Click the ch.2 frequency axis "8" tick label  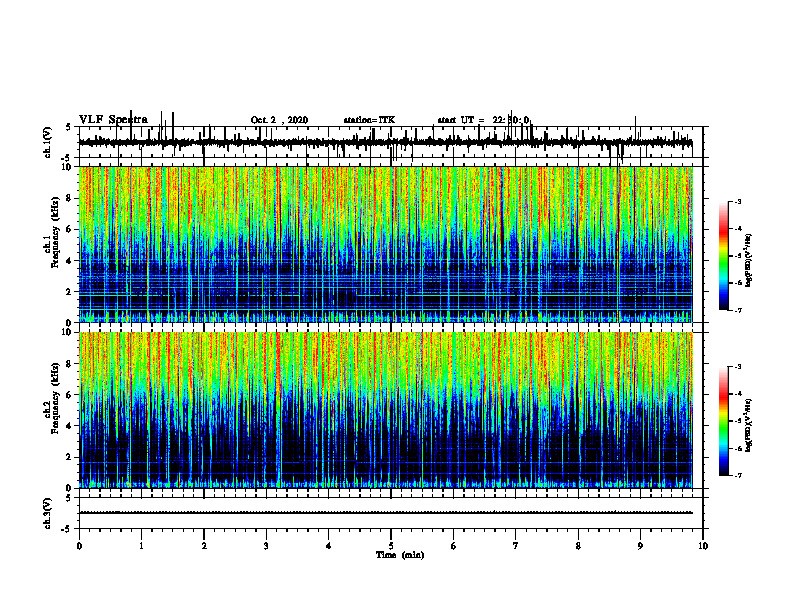(x=71, y=364)
